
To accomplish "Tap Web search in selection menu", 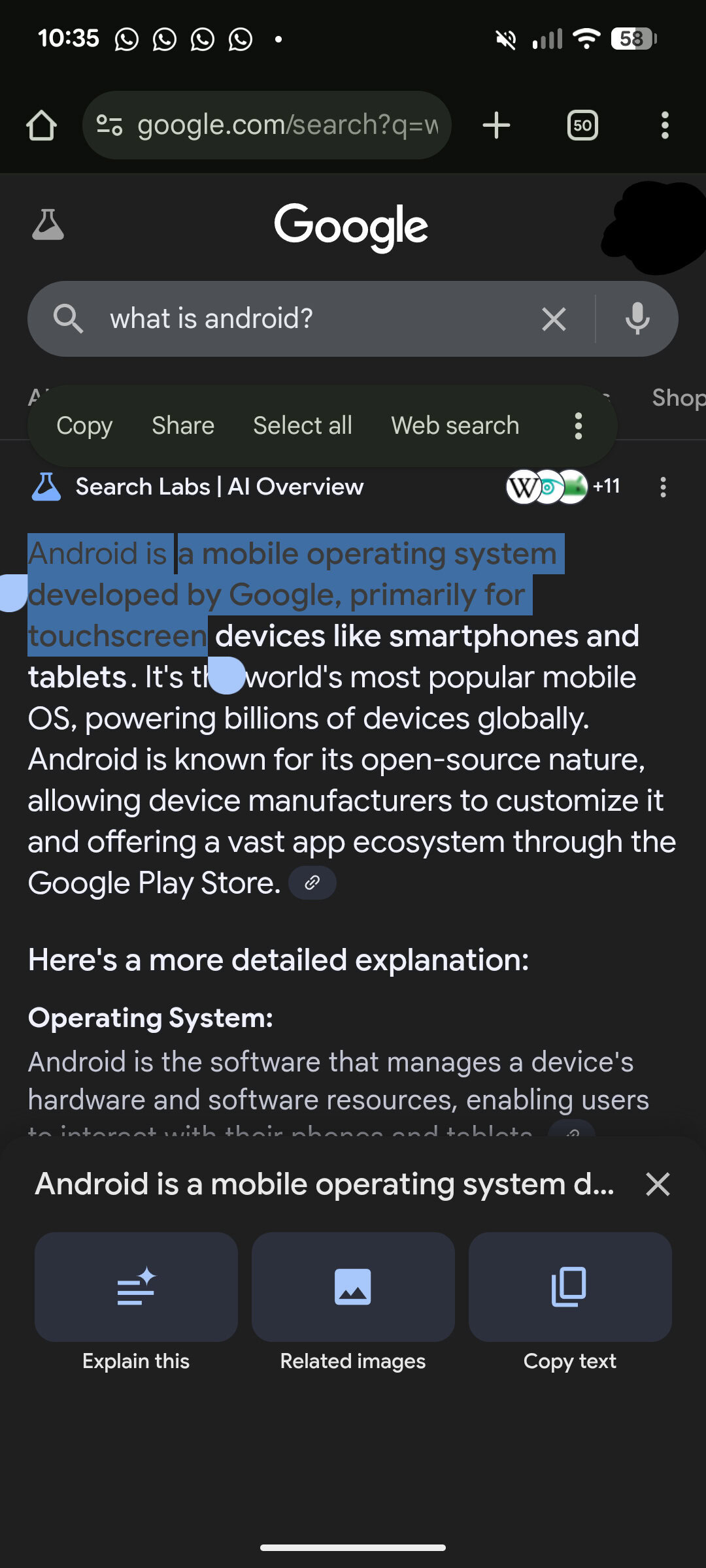I will (x=455, y=425).
